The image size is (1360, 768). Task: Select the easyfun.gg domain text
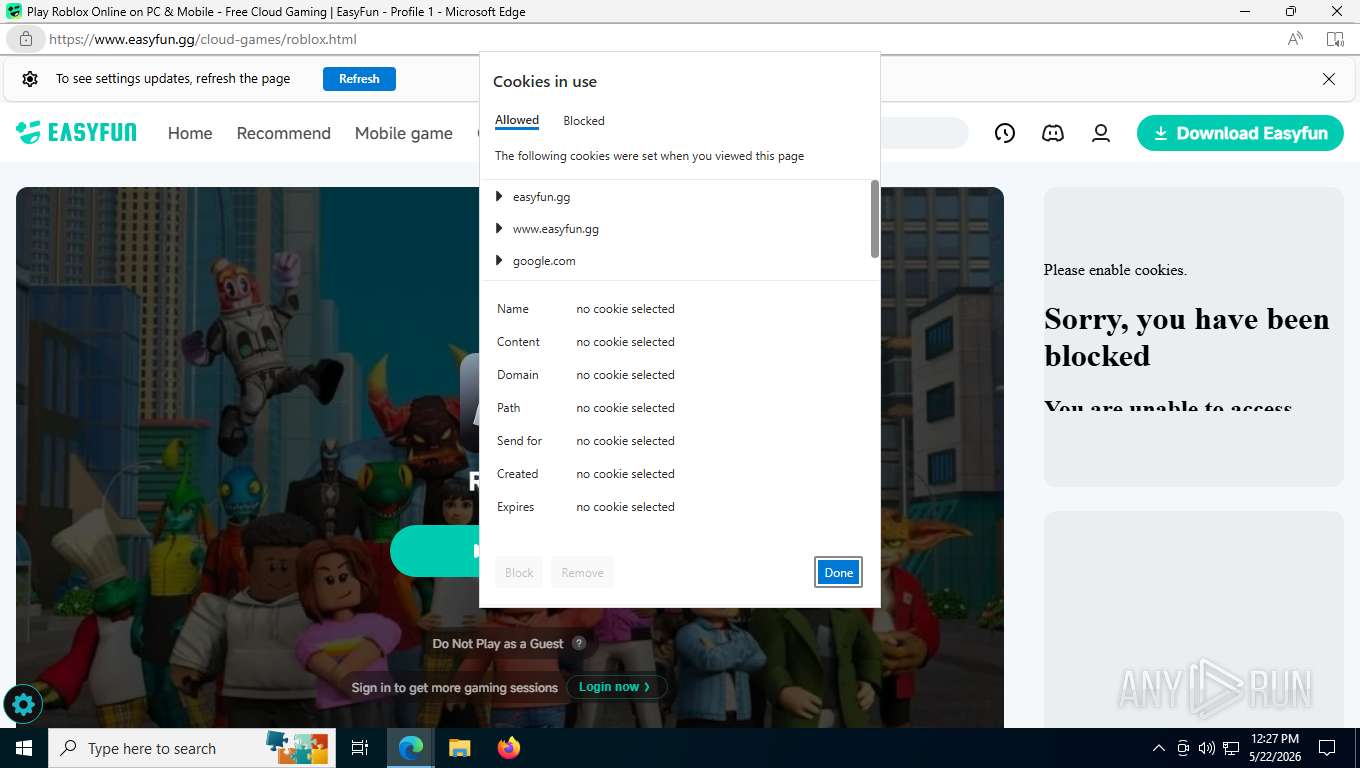(x=541, y=197)
